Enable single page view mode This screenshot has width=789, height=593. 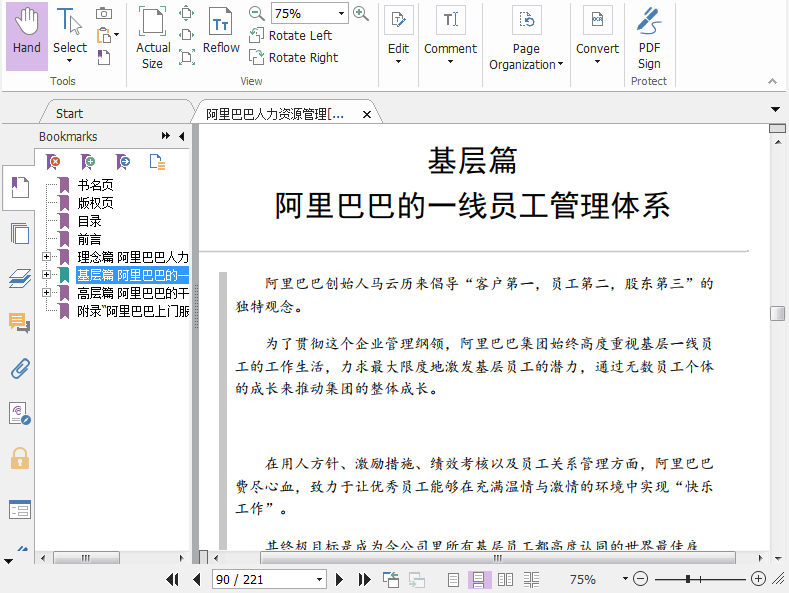tap(453, 580)
